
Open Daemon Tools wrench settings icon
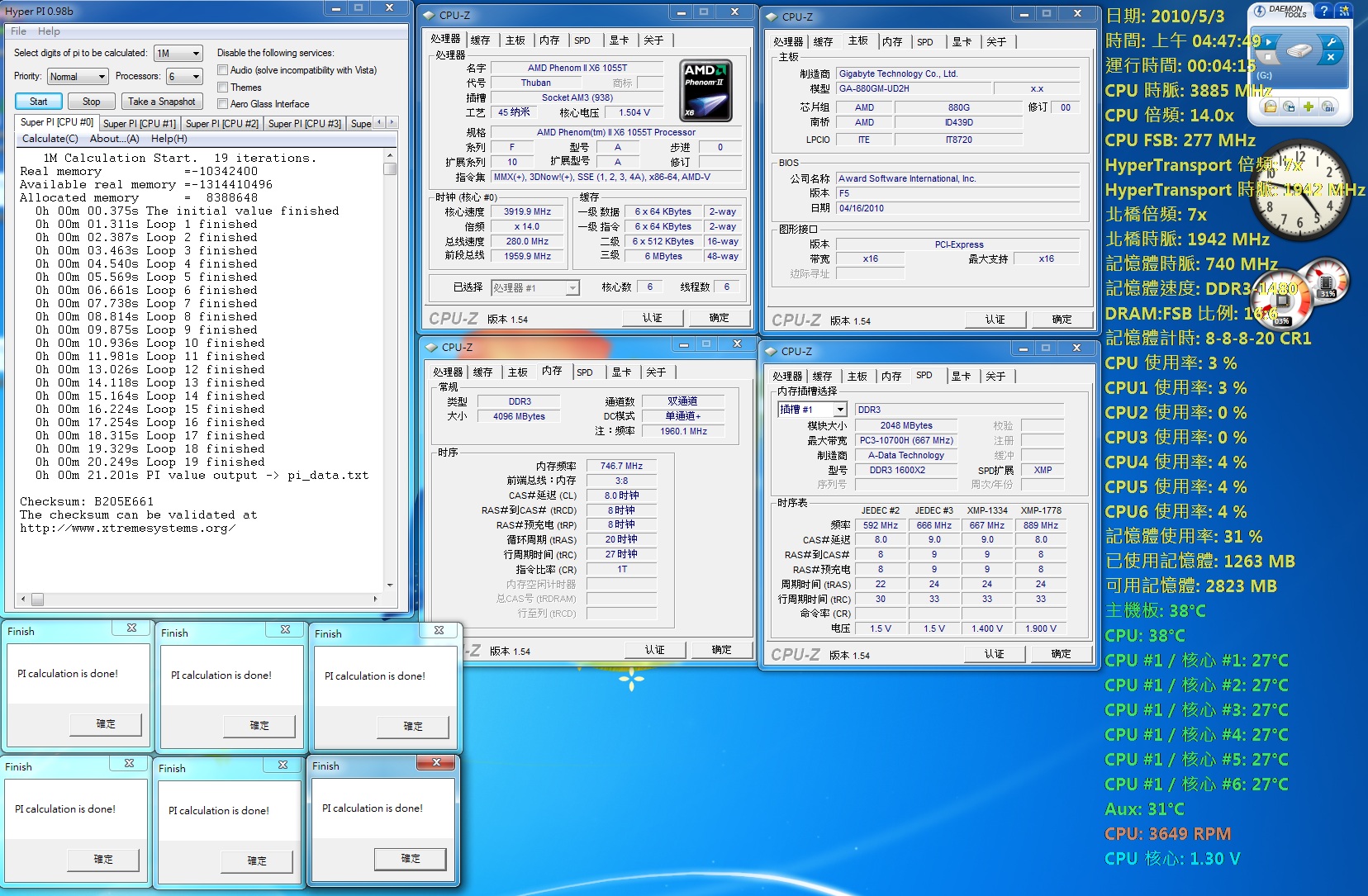click(x=1331, y=41)
